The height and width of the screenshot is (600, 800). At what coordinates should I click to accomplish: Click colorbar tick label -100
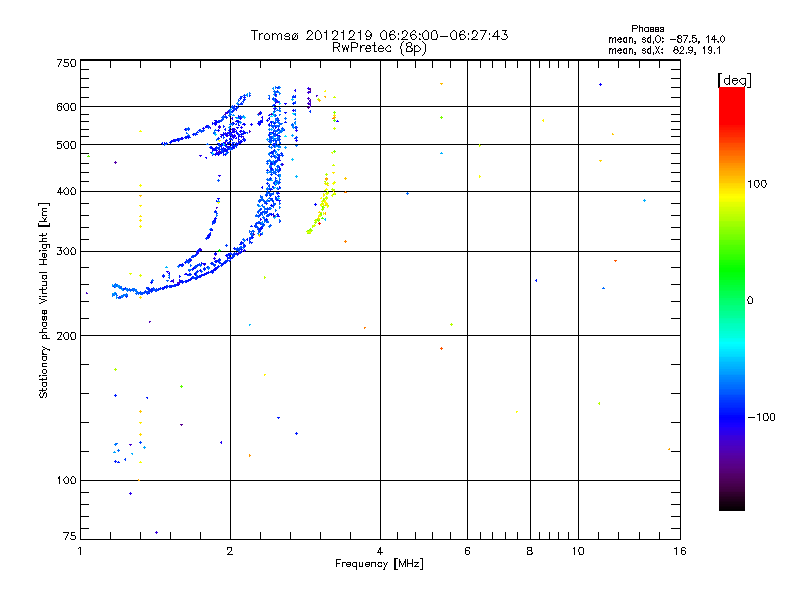[x=762, y=417]
